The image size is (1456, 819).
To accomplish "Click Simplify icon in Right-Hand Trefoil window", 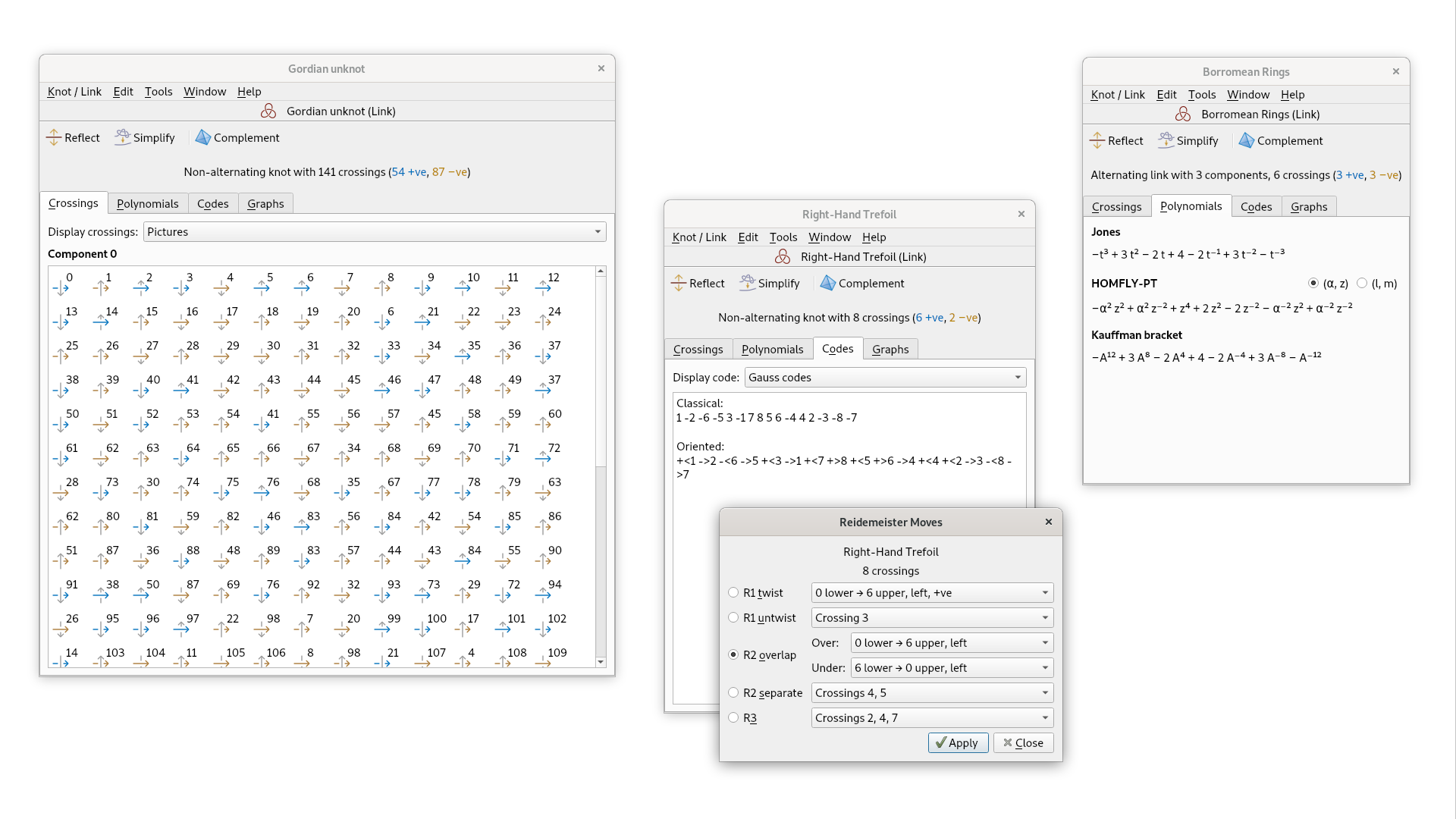I will pos(747,283).
